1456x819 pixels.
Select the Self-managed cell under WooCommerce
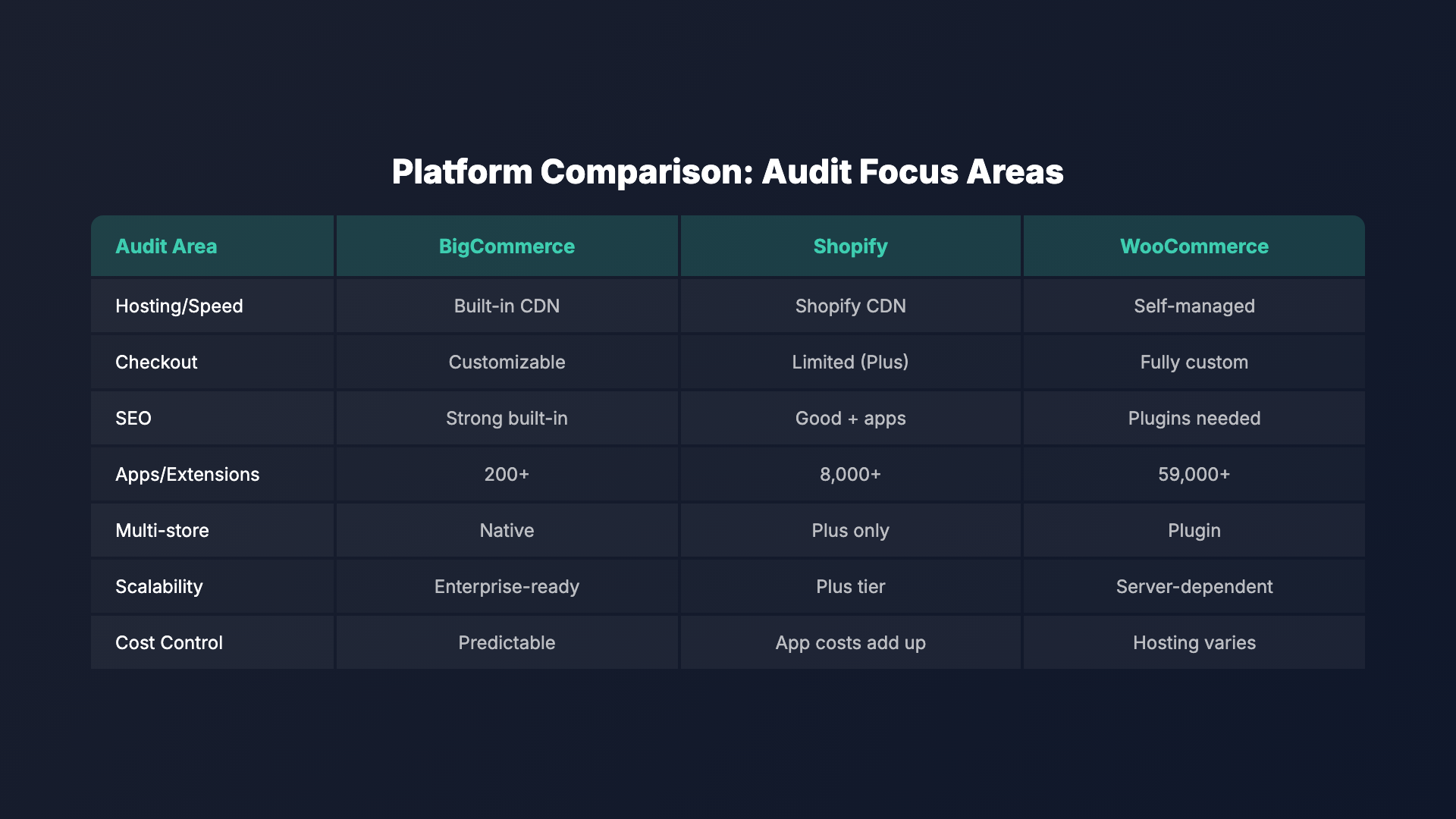click(x=1194, y=306)
